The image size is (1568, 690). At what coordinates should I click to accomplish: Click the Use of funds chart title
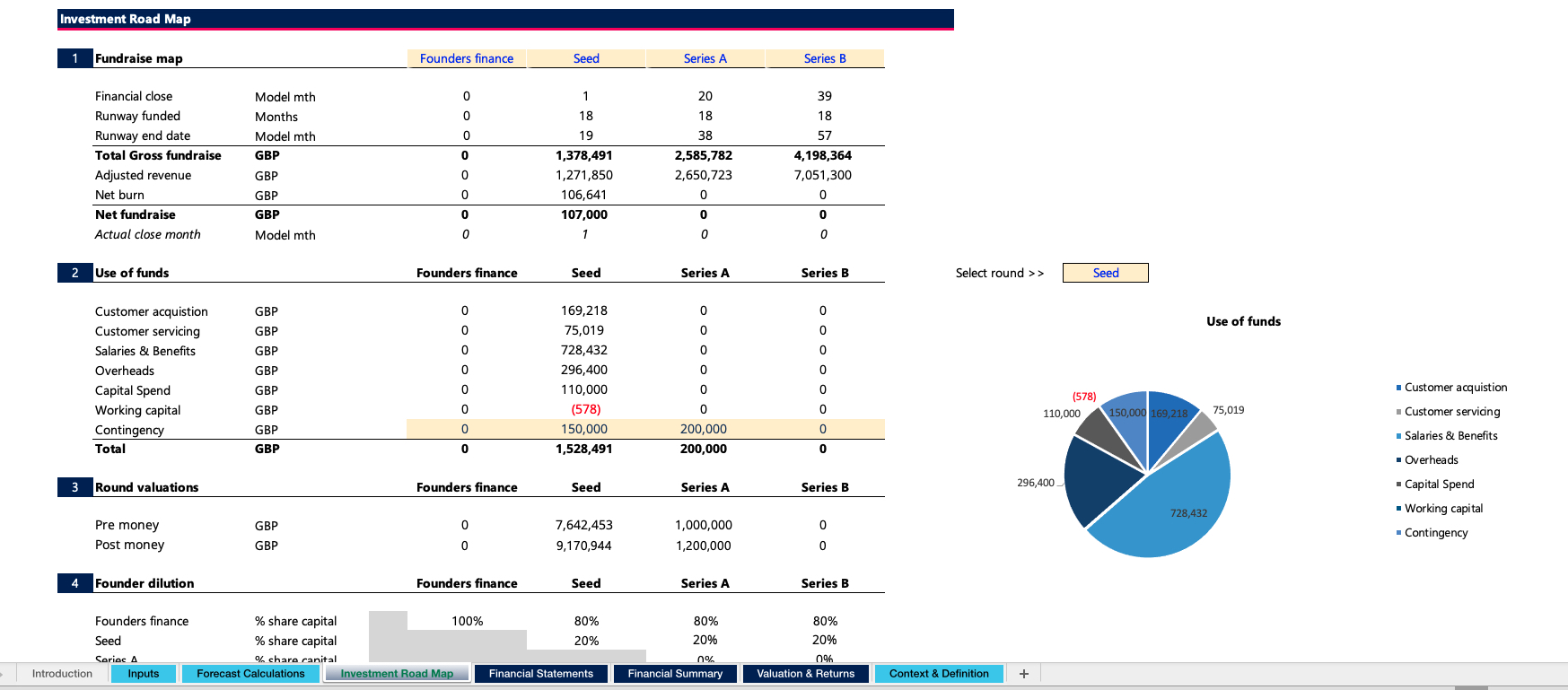(1243, 321)
